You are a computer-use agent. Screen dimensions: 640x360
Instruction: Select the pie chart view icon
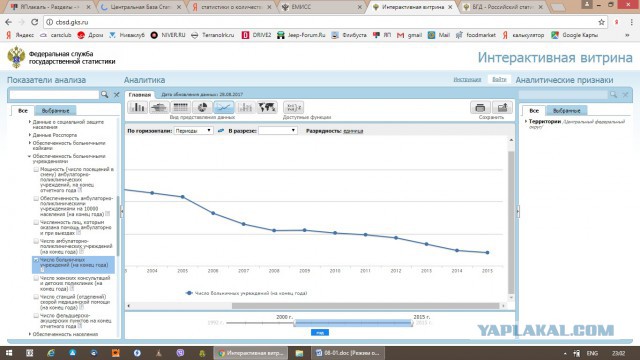click(x=202, y=107)
